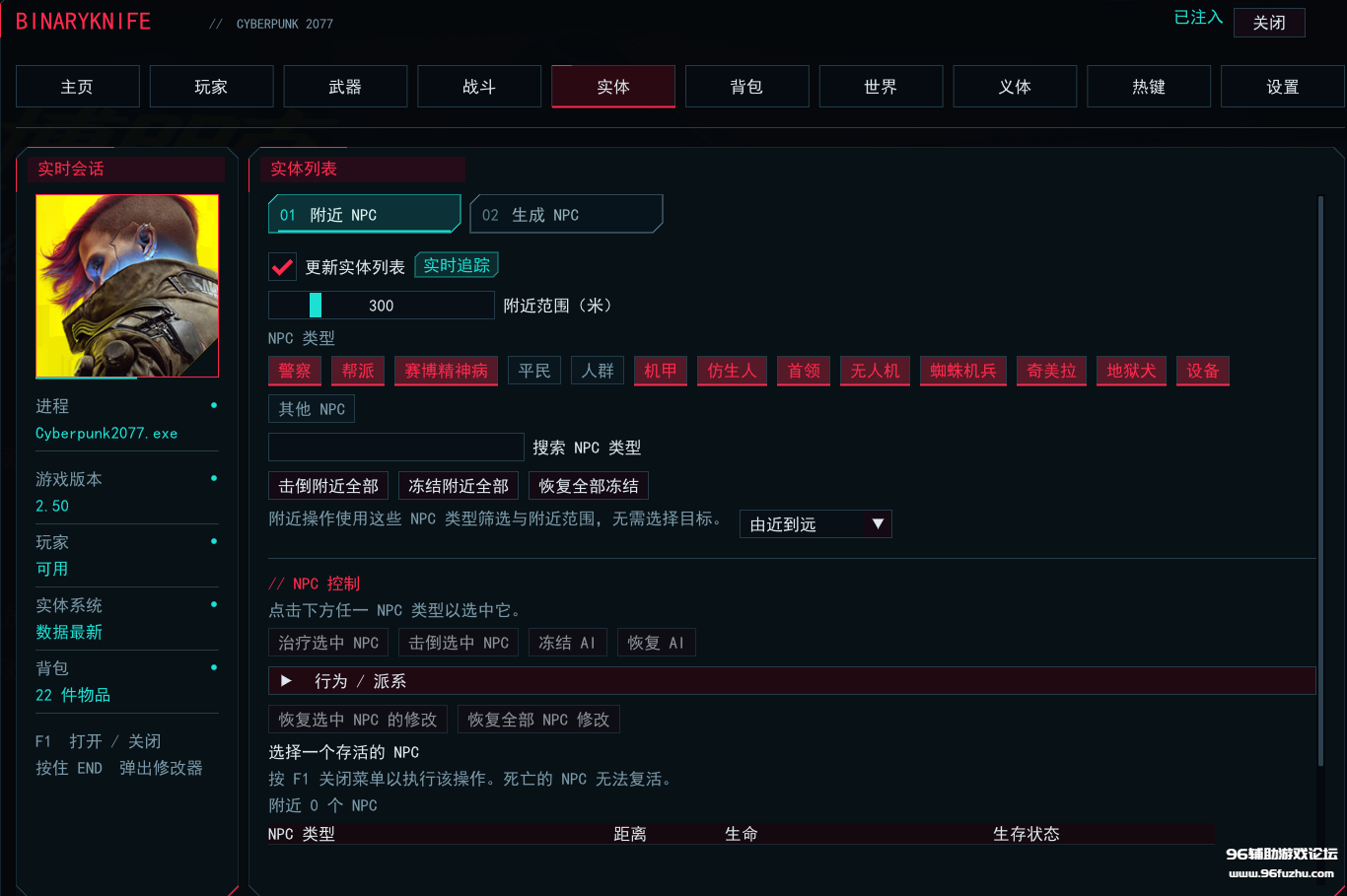The height and width of the screenshot is (896, 1347).
Task: Toggle the 机甲 type filter
Action: [x=661, y=371]
